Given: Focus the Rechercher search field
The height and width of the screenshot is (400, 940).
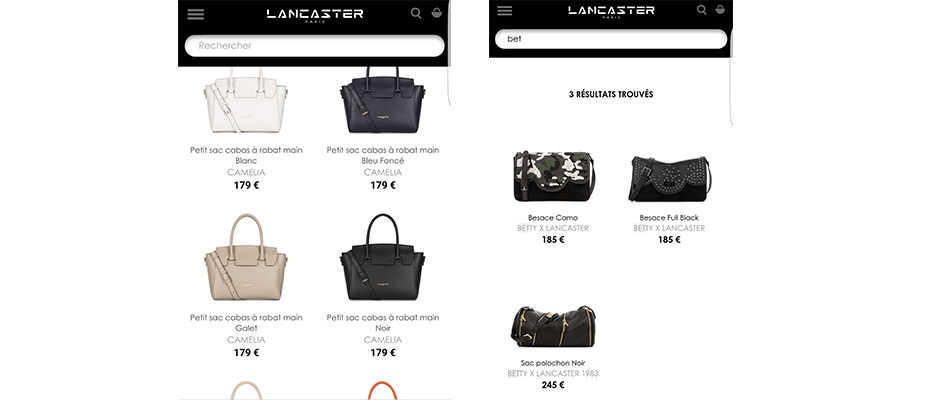Looking at the screenshot, I should (x=315, y=46).
